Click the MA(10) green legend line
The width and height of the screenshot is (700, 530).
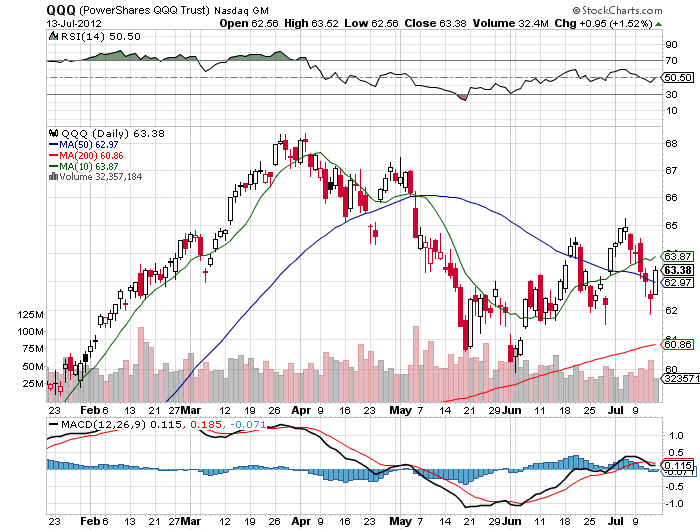pos(53,167)
